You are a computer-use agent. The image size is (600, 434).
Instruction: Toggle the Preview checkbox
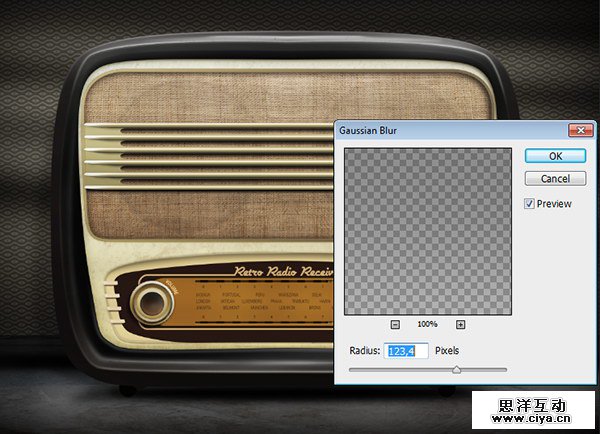click(x=529, y=204)
